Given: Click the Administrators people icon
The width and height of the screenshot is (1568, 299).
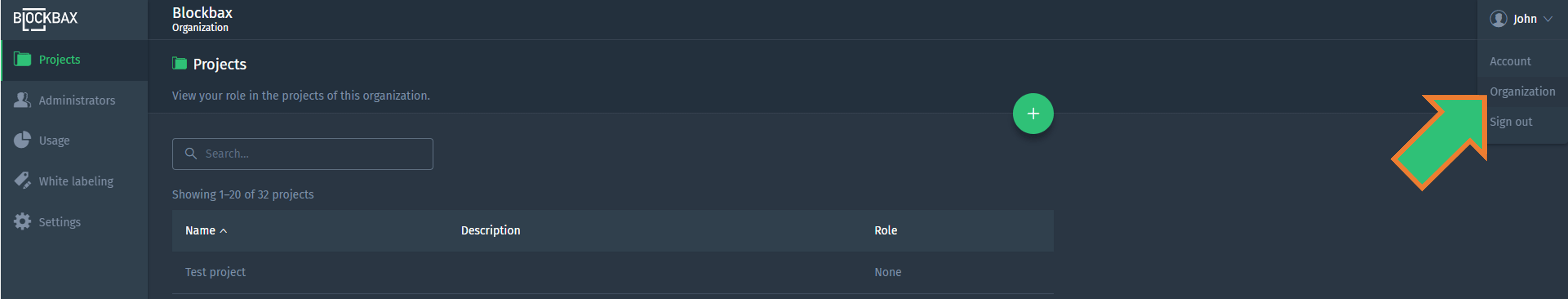Looking at the screenshot, I should point(22,99).
